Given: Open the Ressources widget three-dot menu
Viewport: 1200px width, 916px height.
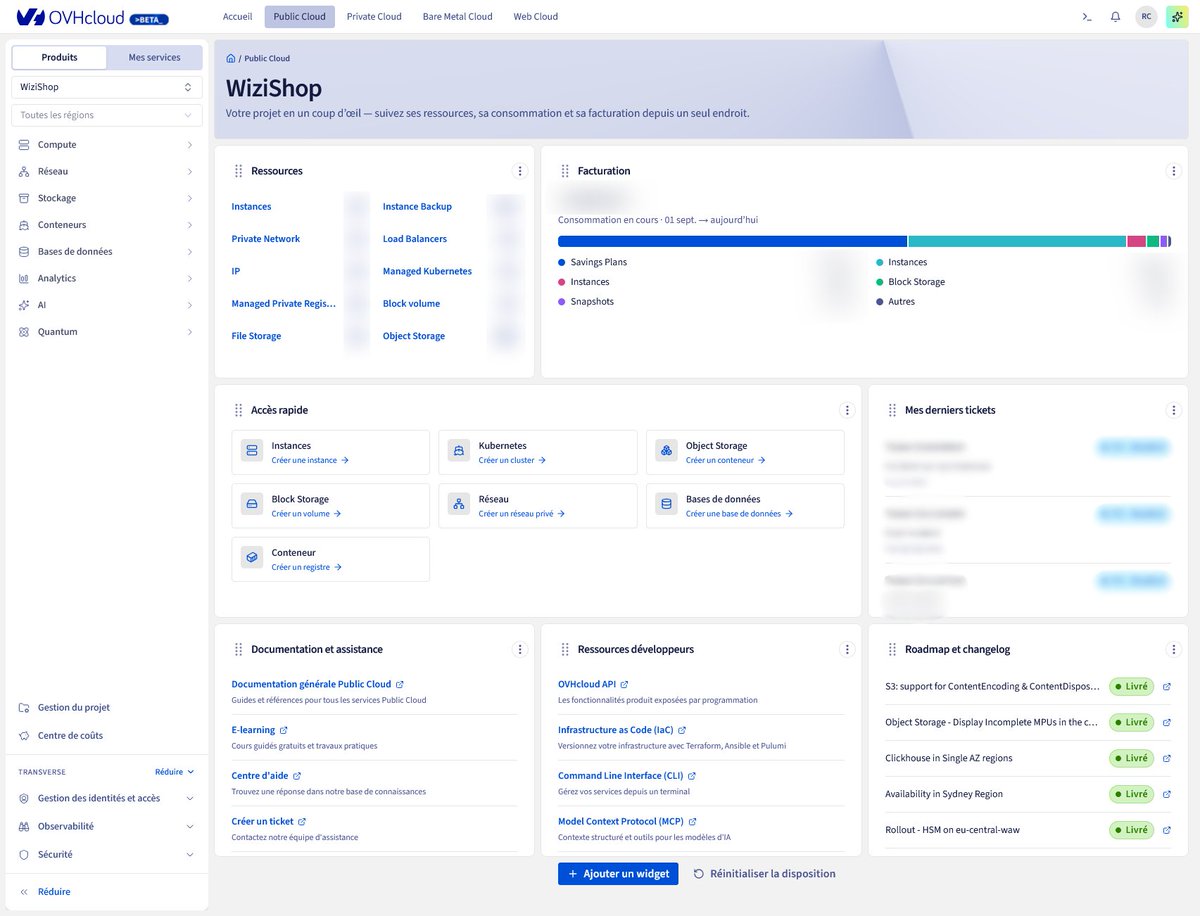Looking at the screenshot, I should click(519, 171).
